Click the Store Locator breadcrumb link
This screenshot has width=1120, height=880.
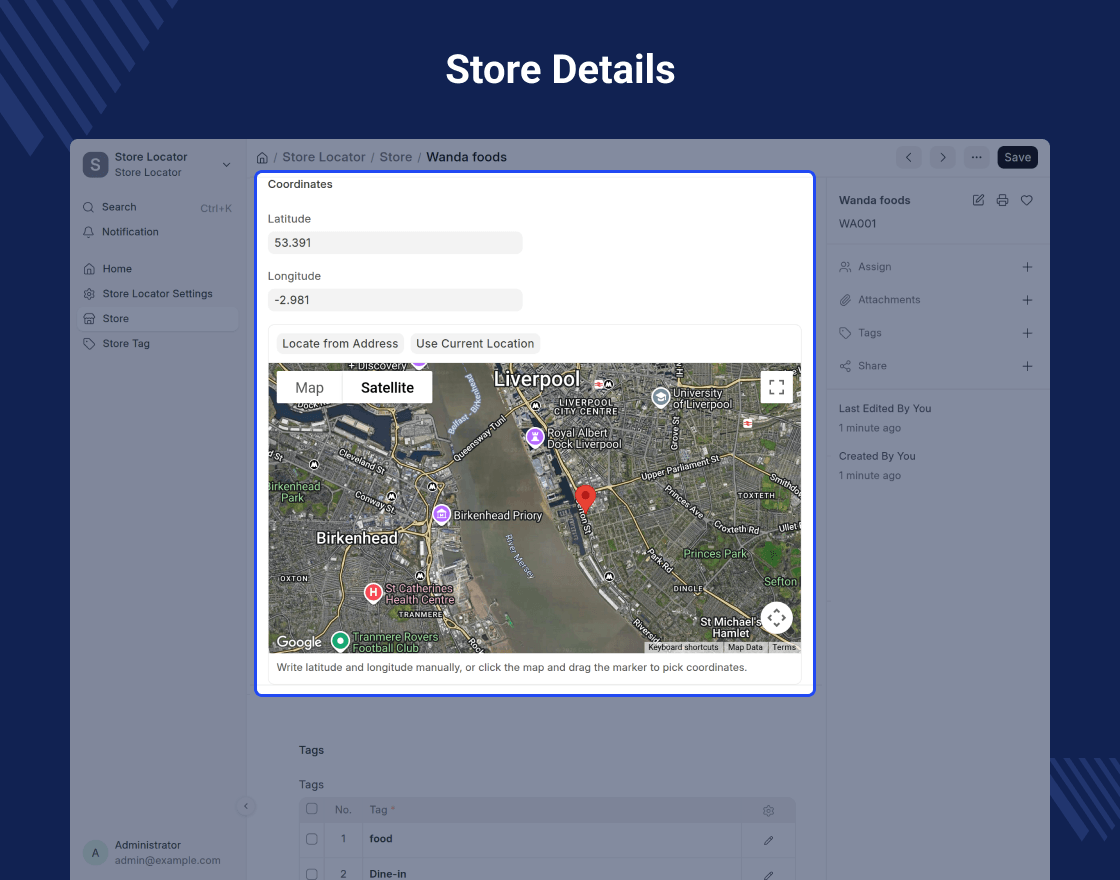324,157
